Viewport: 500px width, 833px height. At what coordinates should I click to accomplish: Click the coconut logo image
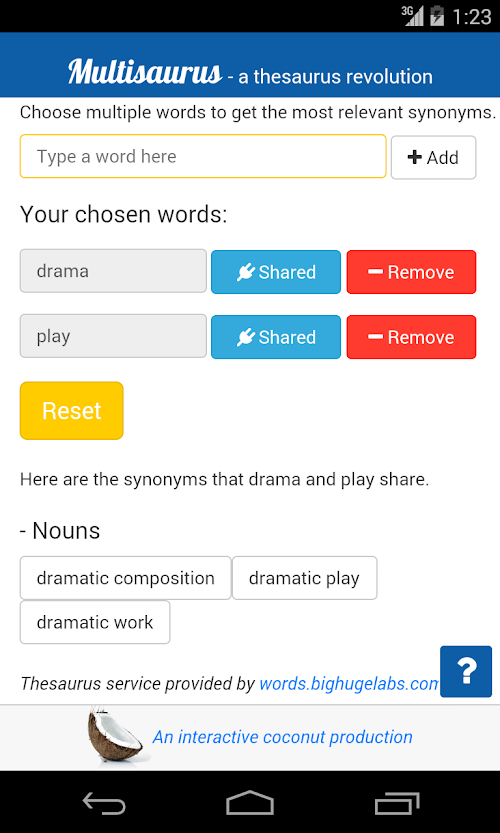click(x=115, y=736)
